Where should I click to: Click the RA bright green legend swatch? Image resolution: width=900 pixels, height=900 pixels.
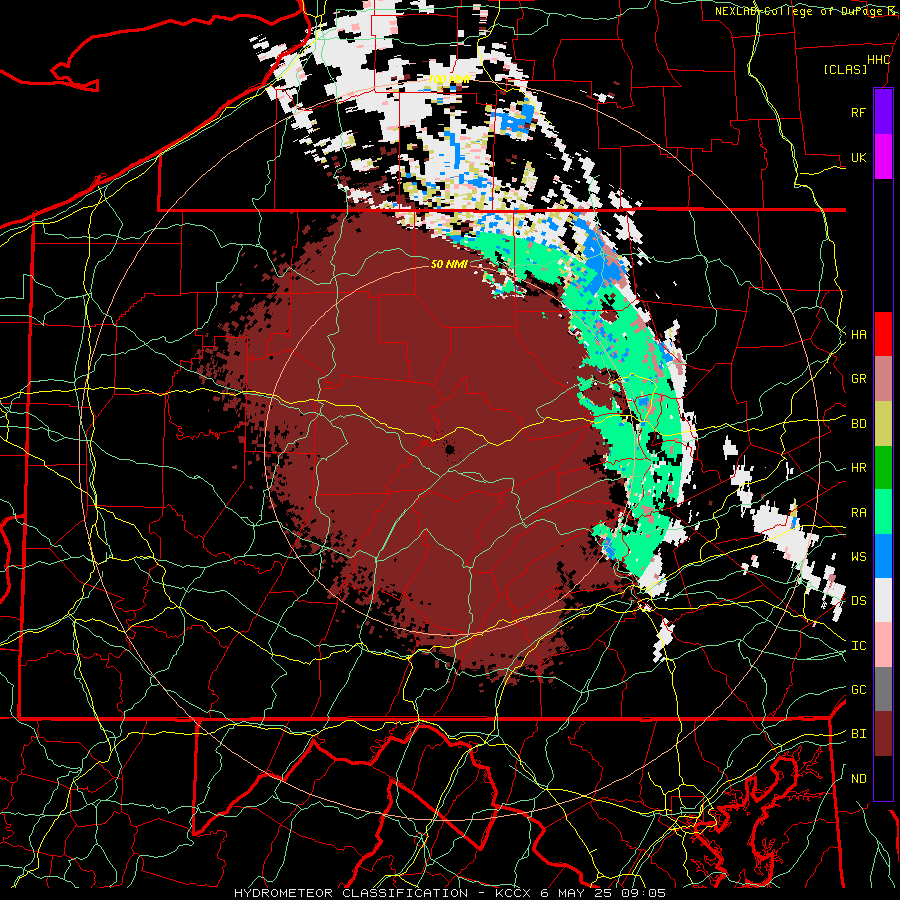[883, 512]
